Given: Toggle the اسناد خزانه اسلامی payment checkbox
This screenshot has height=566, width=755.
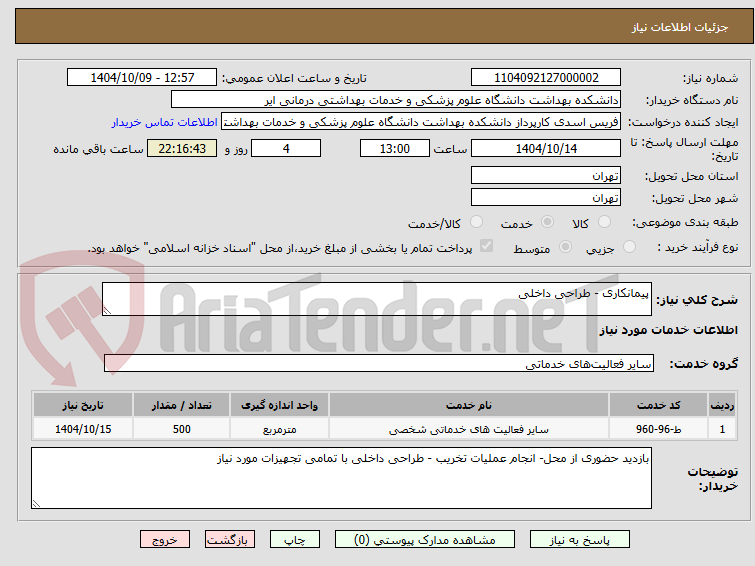Looking at the screenshot, I should pos(487,246).
